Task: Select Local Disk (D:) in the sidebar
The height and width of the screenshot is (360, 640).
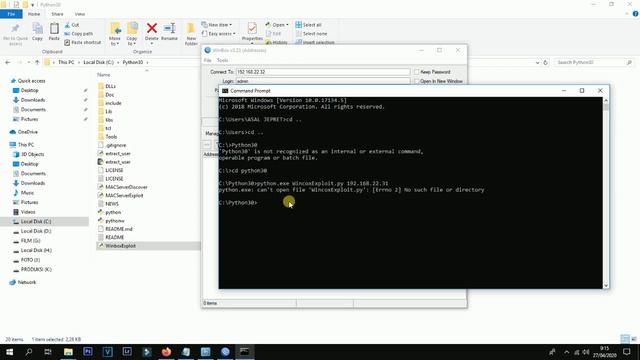Action: [36, 231]
